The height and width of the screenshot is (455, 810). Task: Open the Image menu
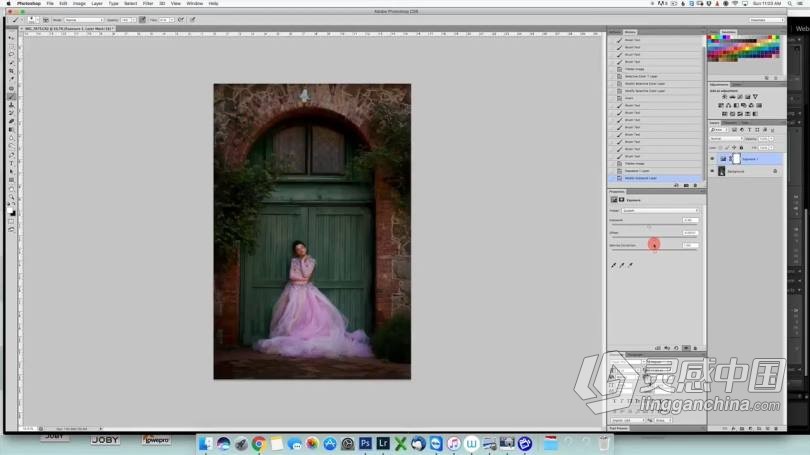click(x=79, y=3)
